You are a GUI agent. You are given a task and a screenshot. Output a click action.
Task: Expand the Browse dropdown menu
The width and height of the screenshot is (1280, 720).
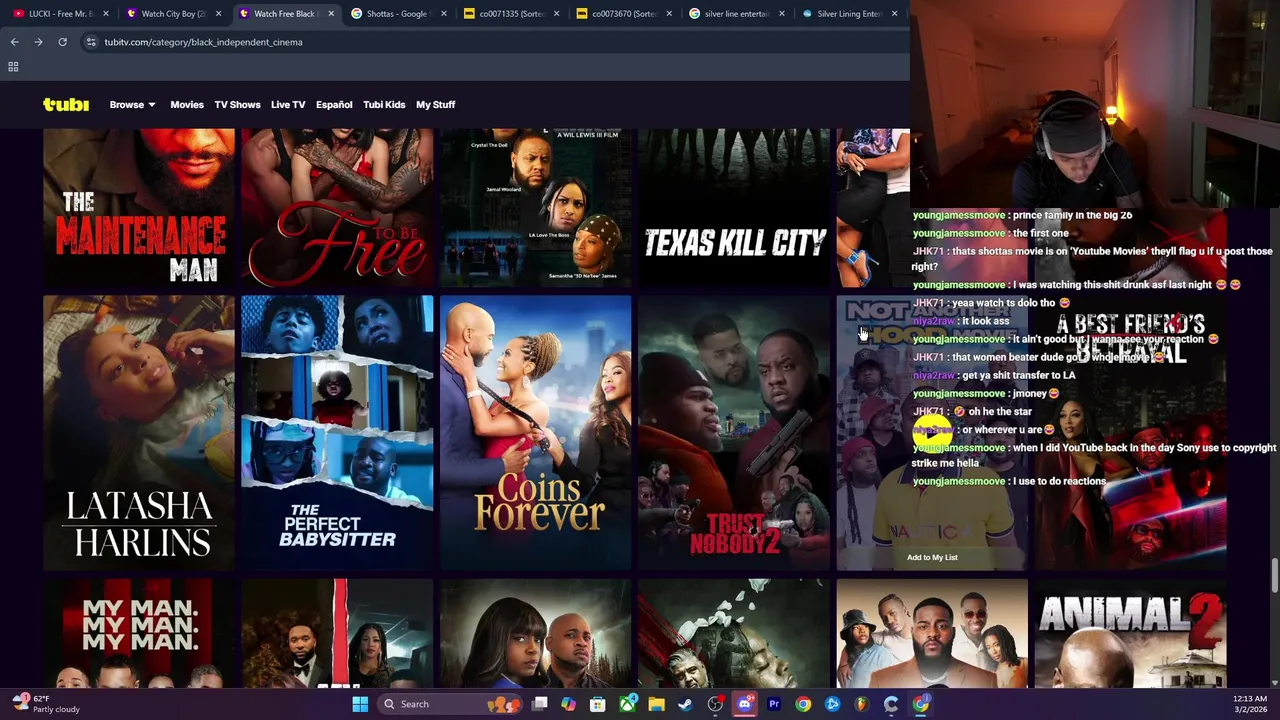tap(132, 104)
